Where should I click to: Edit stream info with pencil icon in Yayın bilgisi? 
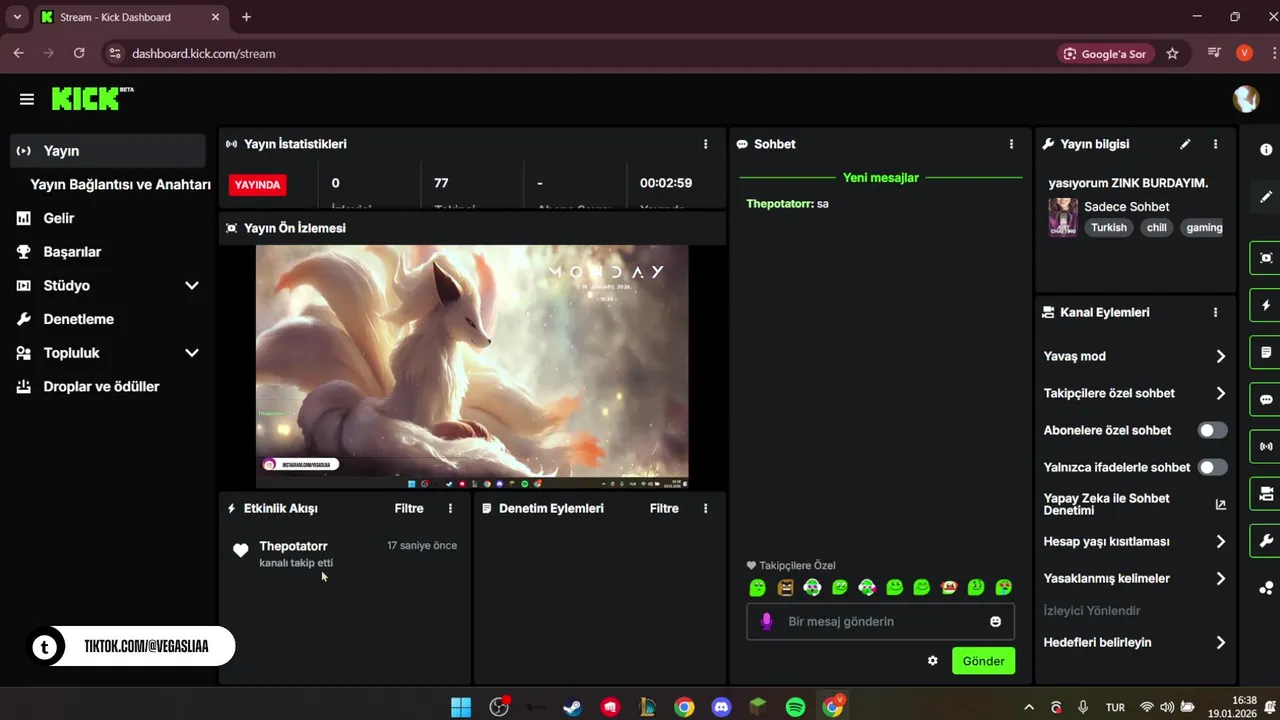point(1185,144)
